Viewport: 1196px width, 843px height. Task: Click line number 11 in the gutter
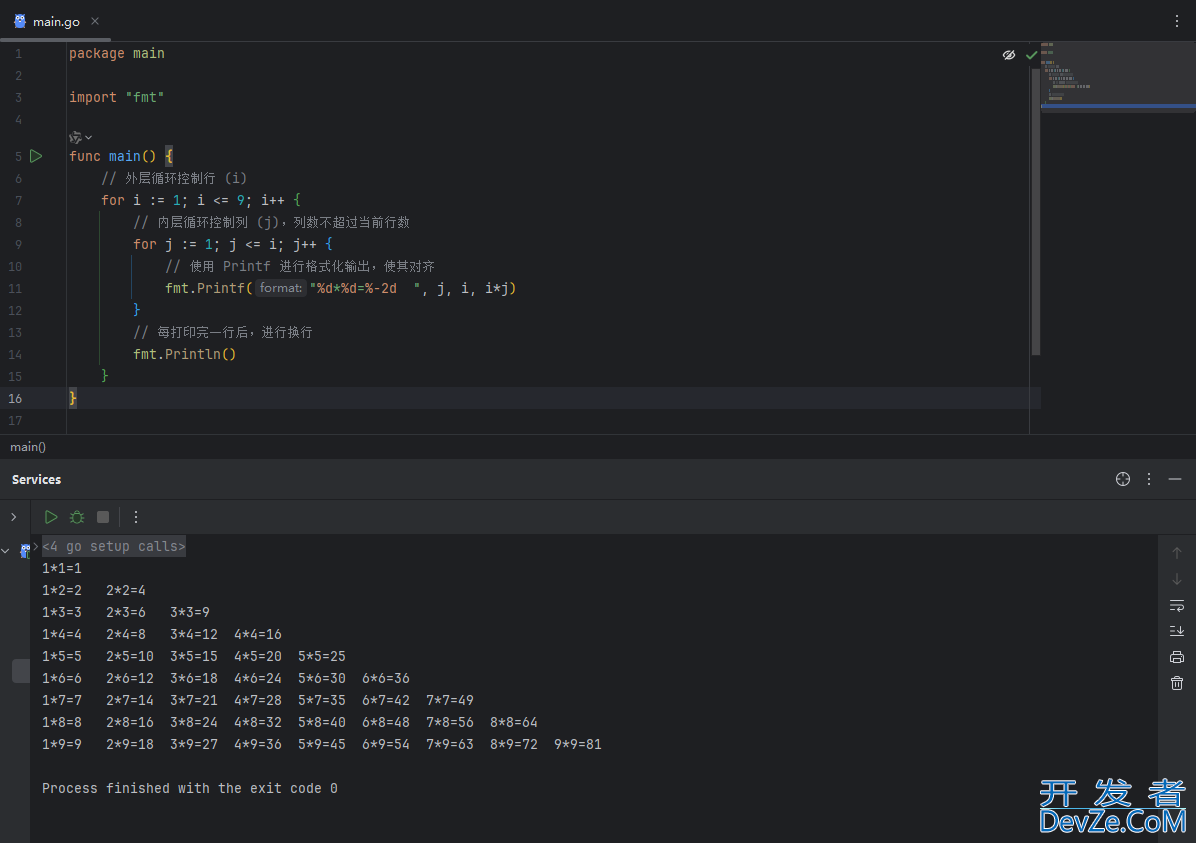[15, 288]
